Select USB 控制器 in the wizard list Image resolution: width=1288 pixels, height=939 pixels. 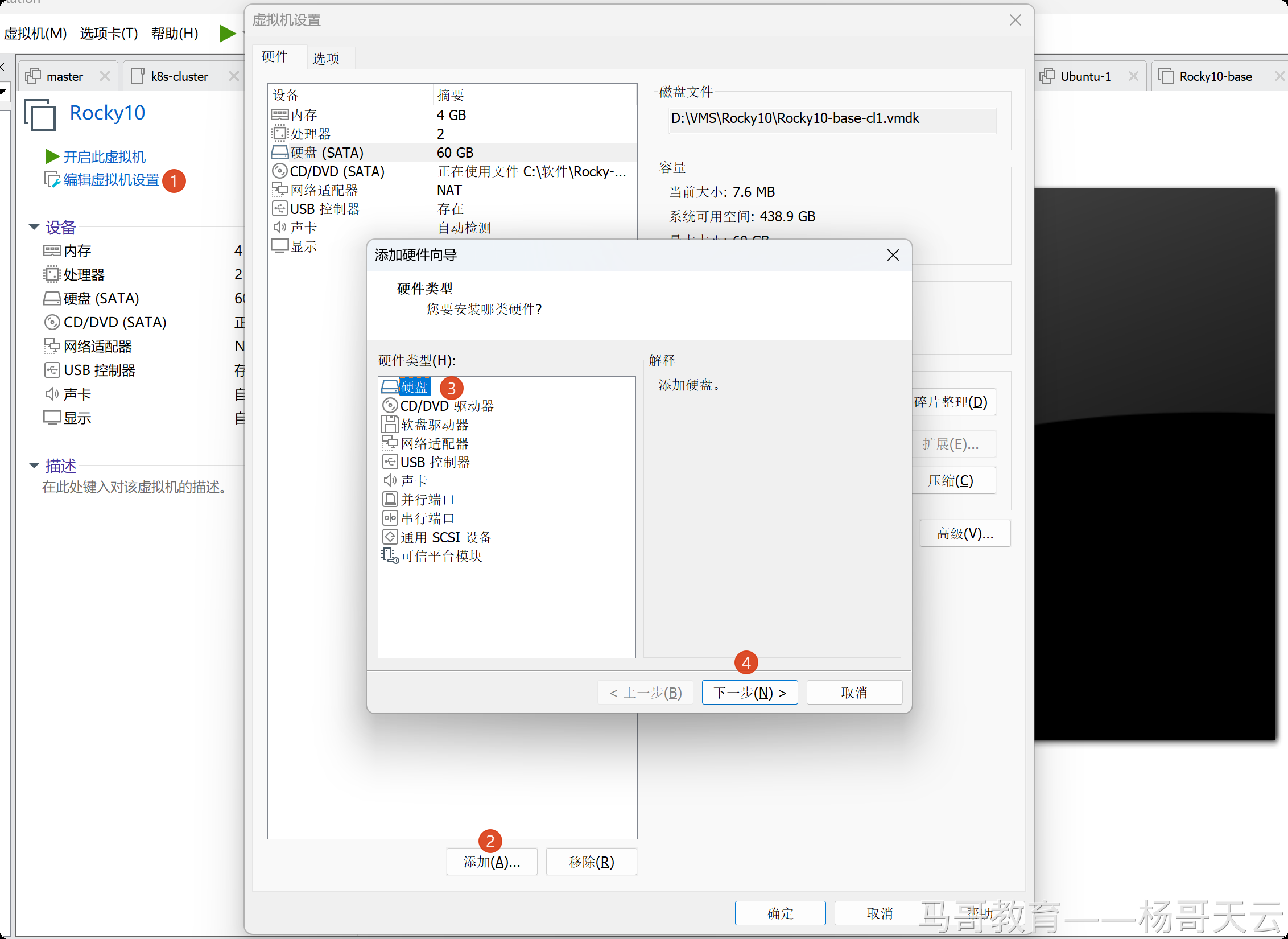[426, 462]
